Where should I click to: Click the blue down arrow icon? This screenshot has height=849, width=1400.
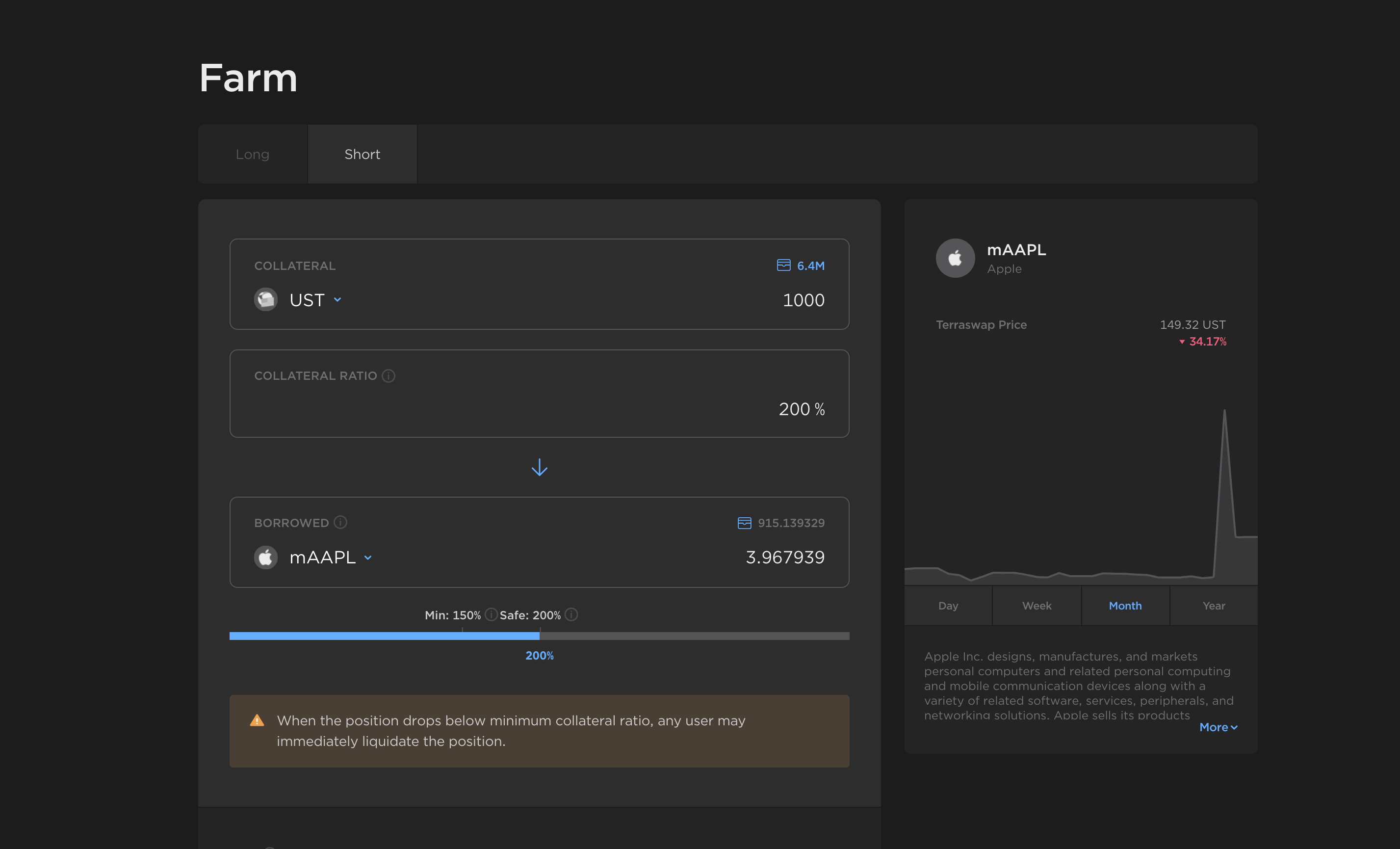click(539, 467)
